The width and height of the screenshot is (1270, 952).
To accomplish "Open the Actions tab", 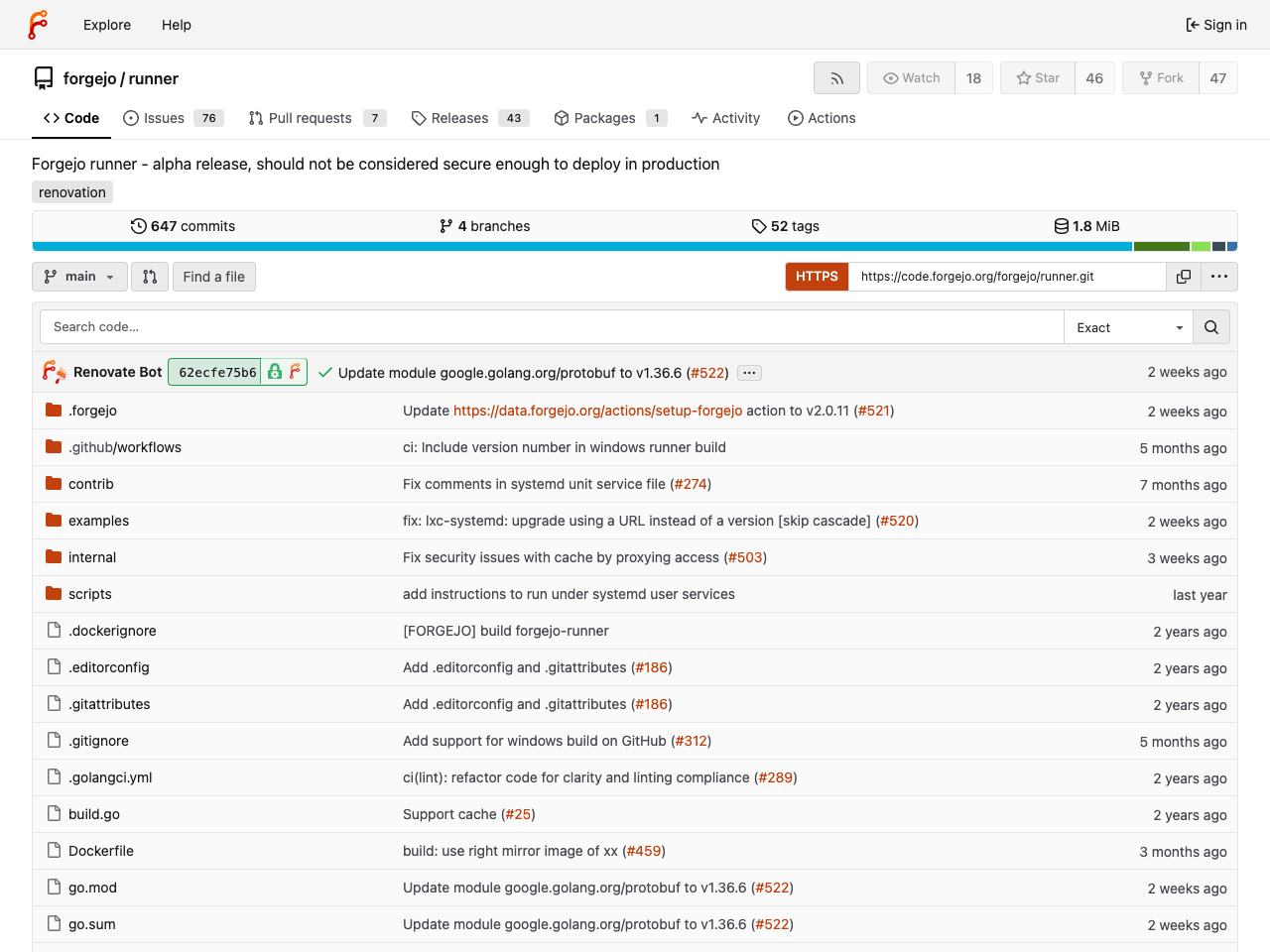I will tap(822, 118).
